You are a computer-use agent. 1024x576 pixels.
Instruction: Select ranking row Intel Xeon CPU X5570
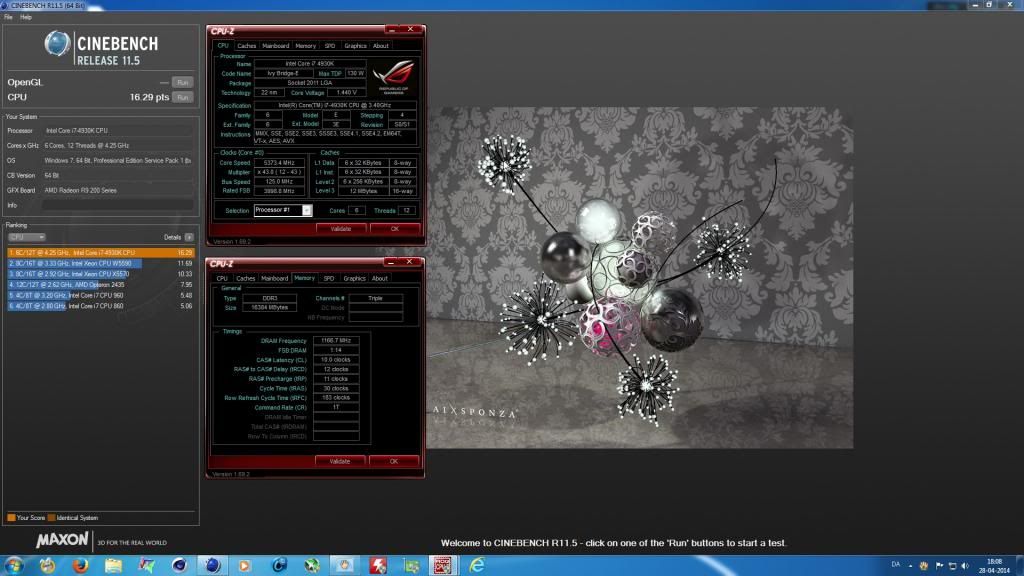point(101,274)
